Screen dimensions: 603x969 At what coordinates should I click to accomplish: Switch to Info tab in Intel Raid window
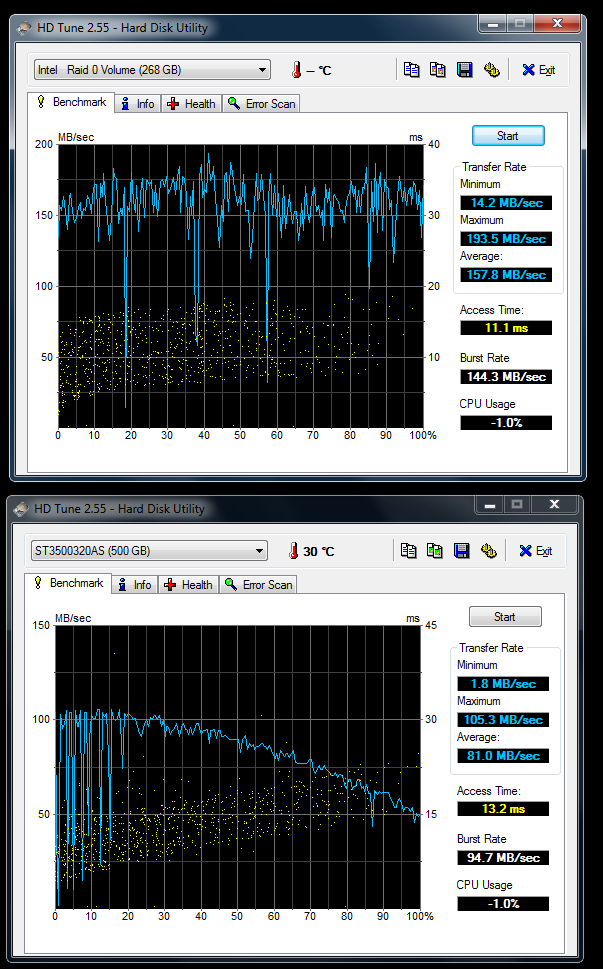[x=138, y=103]
